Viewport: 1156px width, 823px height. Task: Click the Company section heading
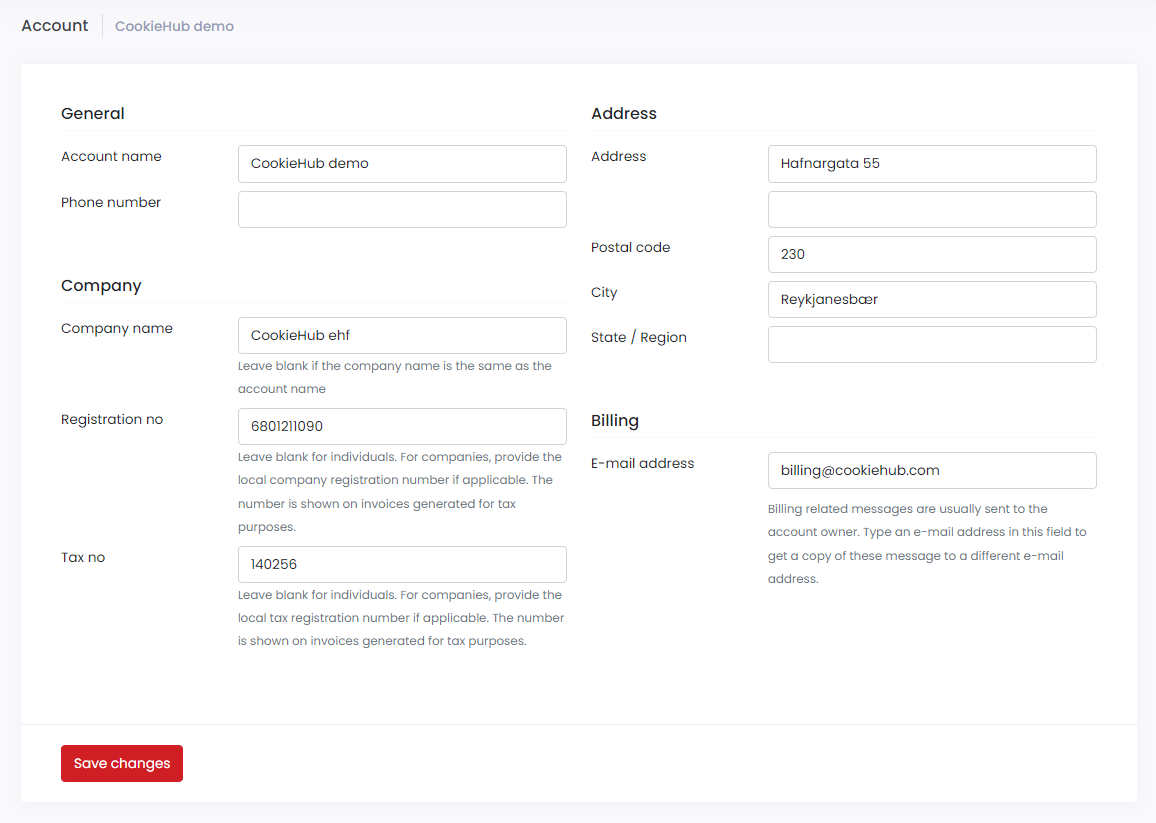[x=101, y=285]
